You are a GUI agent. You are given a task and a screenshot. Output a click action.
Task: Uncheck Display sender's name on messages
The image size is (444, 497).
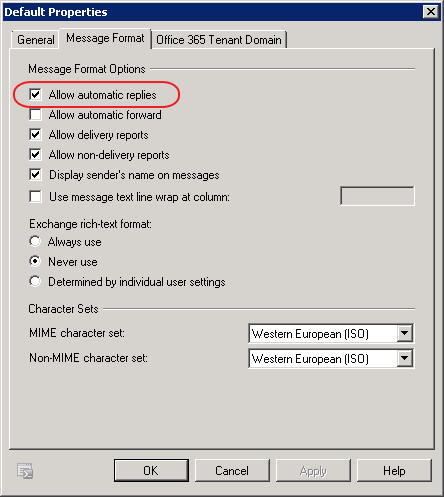[x=35, y=175]
